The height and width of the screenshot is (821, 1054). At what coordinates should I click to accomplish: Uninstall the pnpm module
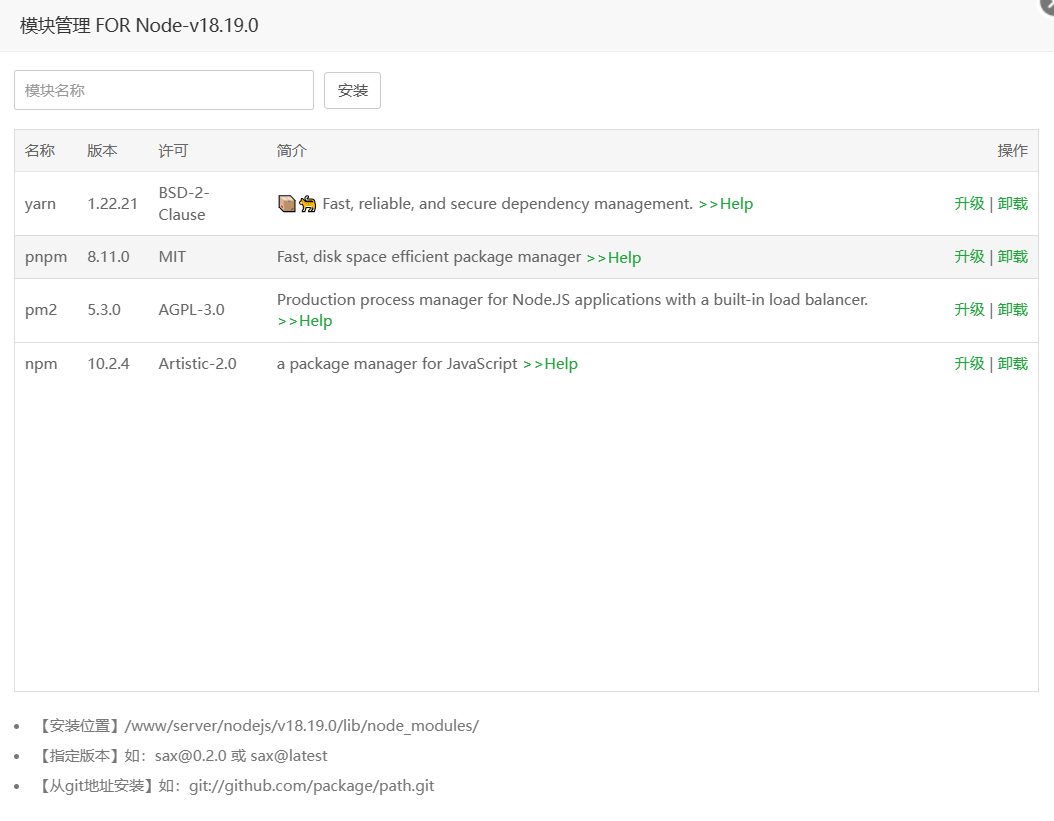coord(1012,257)
